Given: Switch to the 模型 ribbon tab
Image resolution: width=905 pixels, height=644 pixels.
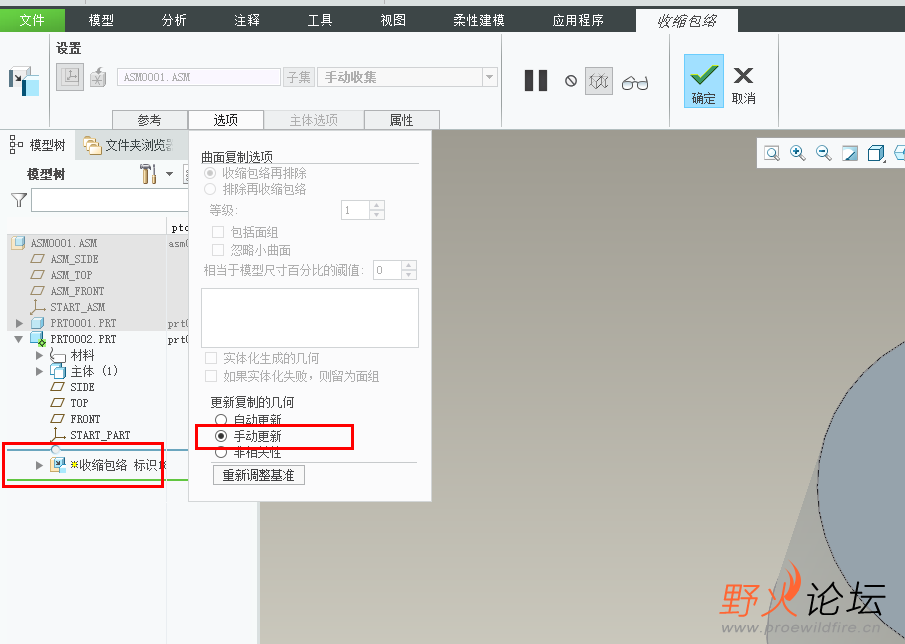Looking at the screenshot, I should 101,20.
